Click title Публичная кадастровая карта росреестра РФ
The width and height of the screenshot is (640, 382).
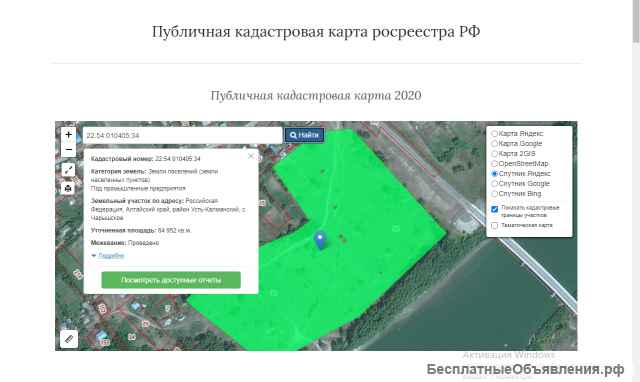(316, 31)
